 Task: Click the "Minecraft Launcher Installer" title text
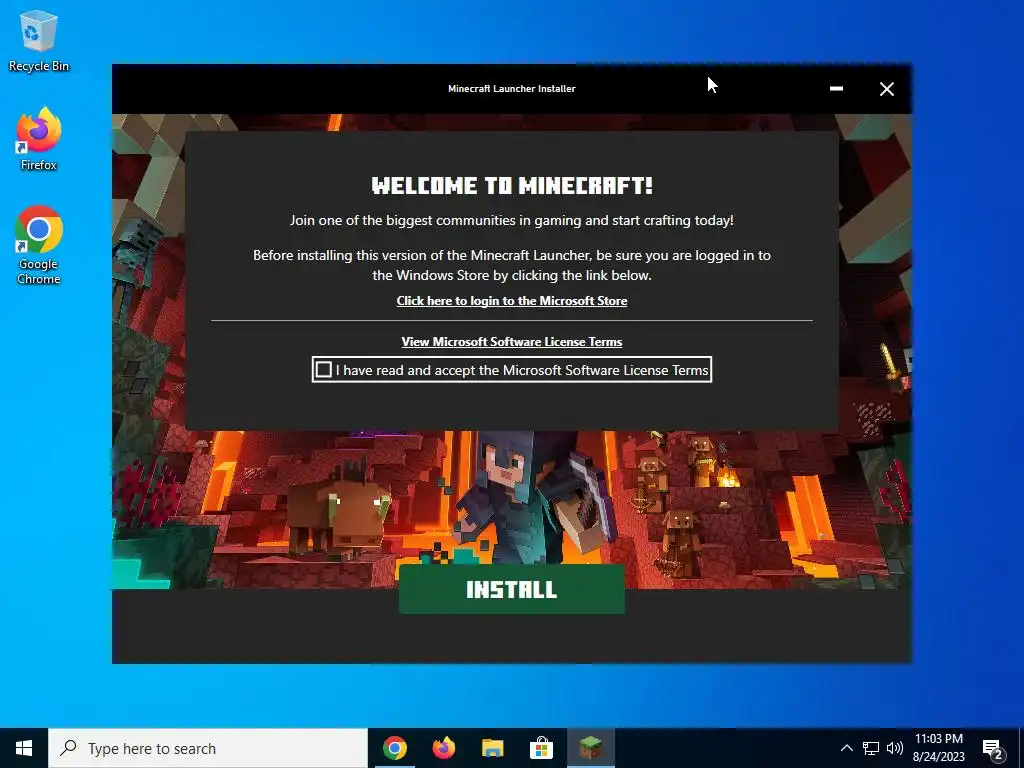511,89
